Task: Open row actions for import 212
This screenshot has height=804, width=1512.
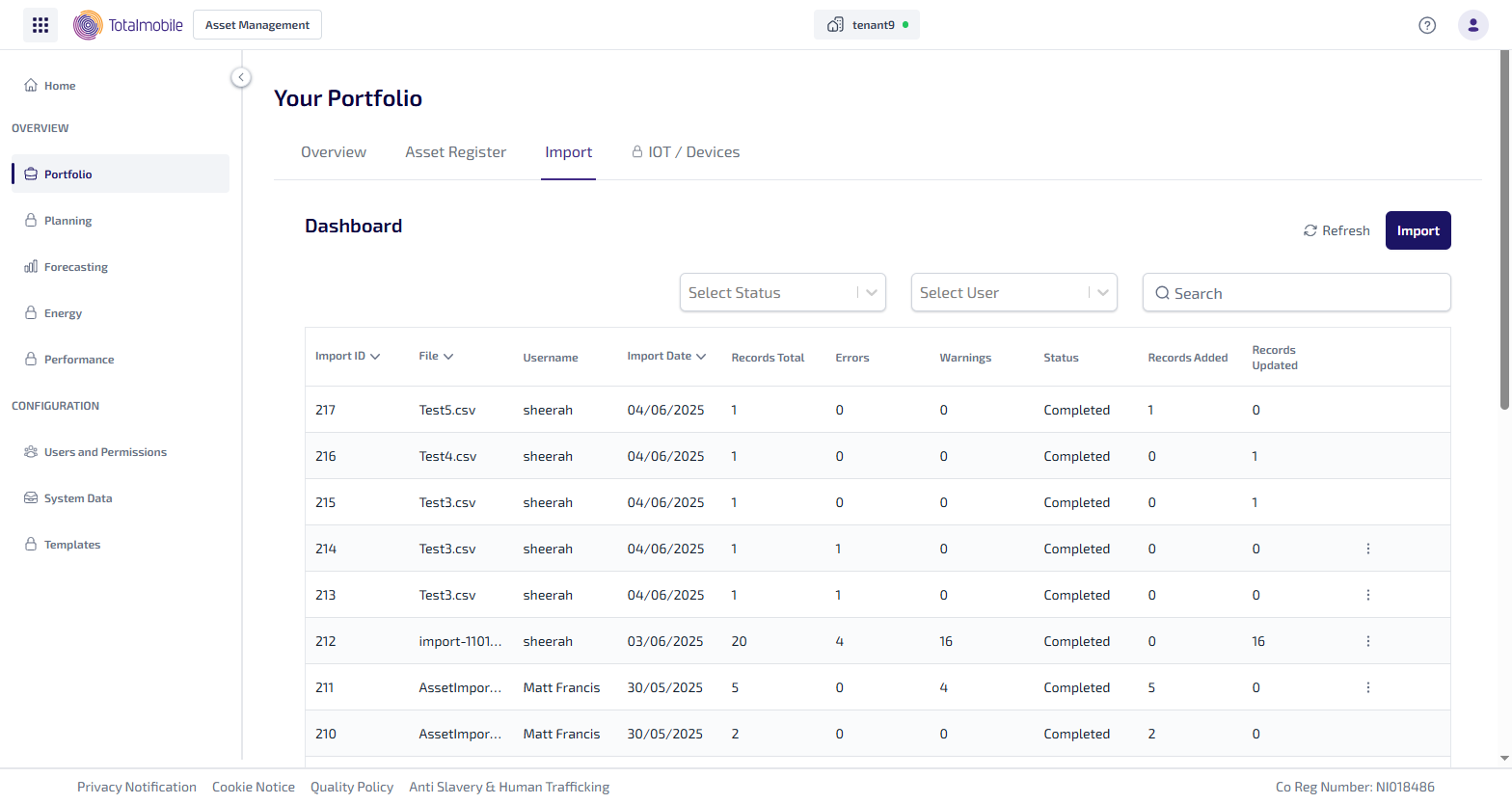Action: coord(1367,641)
